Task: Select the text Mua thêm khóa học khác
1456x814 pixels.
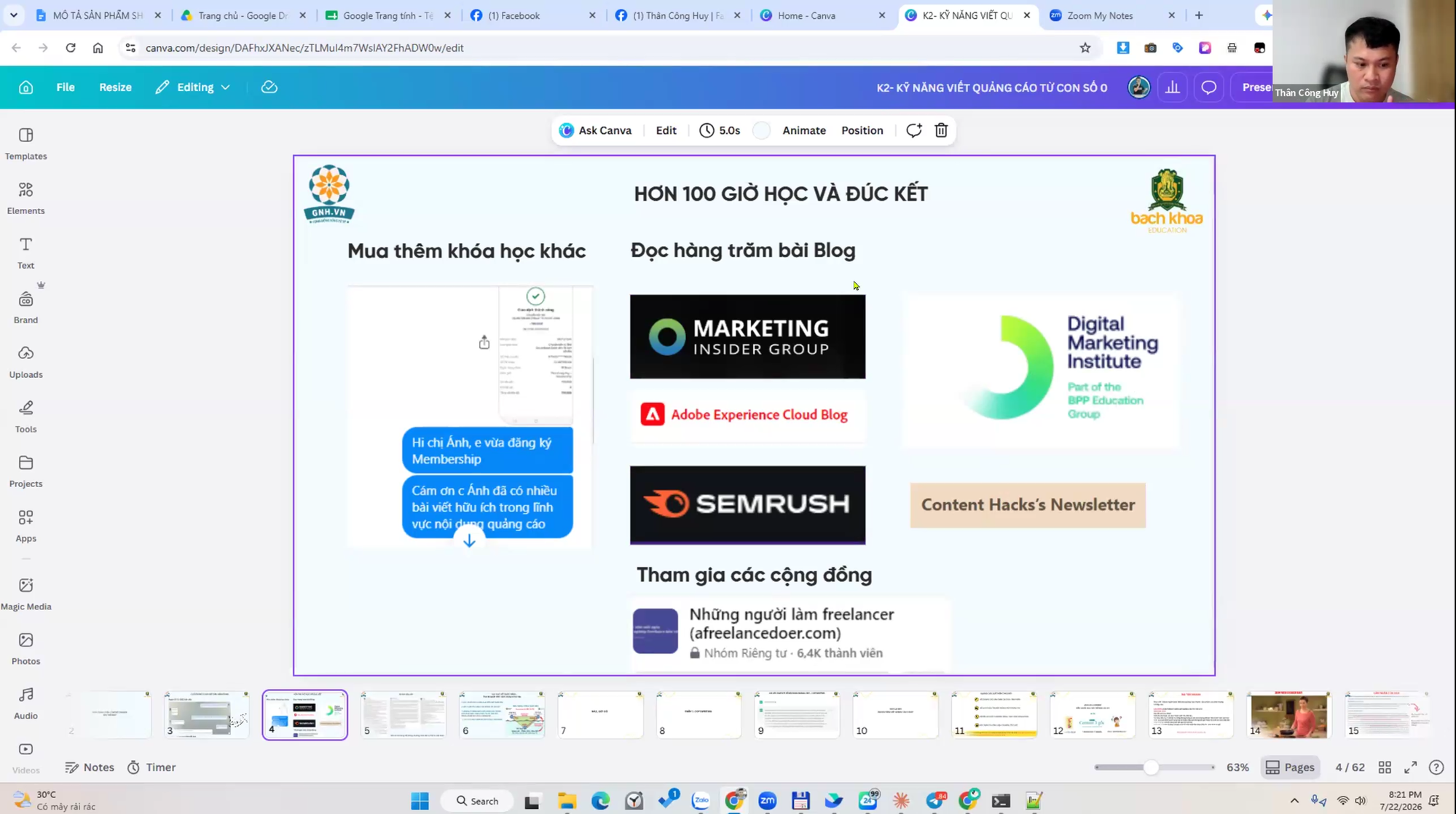Action: [x=466, y=251]
